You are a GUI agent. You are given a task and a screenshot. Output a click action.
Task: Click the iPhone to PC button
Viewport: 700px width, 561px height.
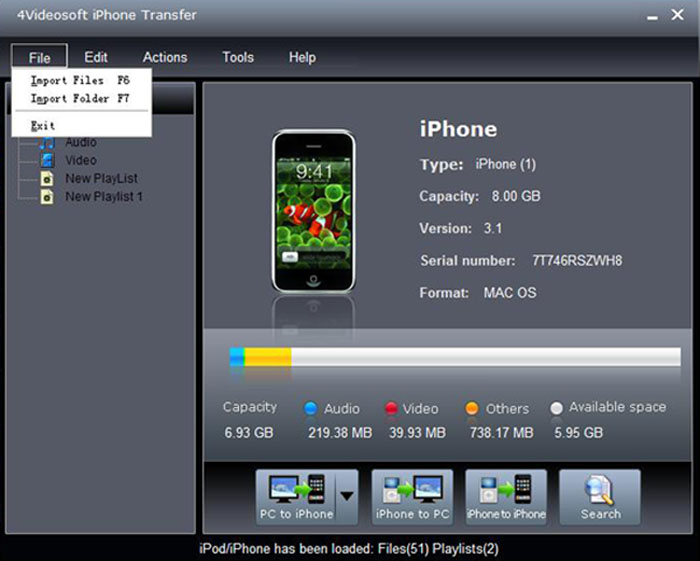(x=412, y=497)
